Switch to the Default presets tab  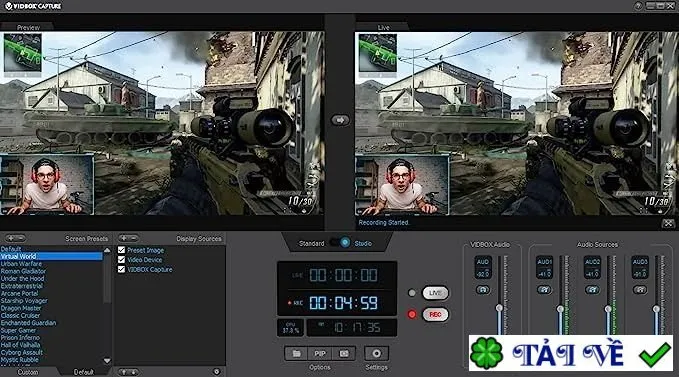click(84, 372)
